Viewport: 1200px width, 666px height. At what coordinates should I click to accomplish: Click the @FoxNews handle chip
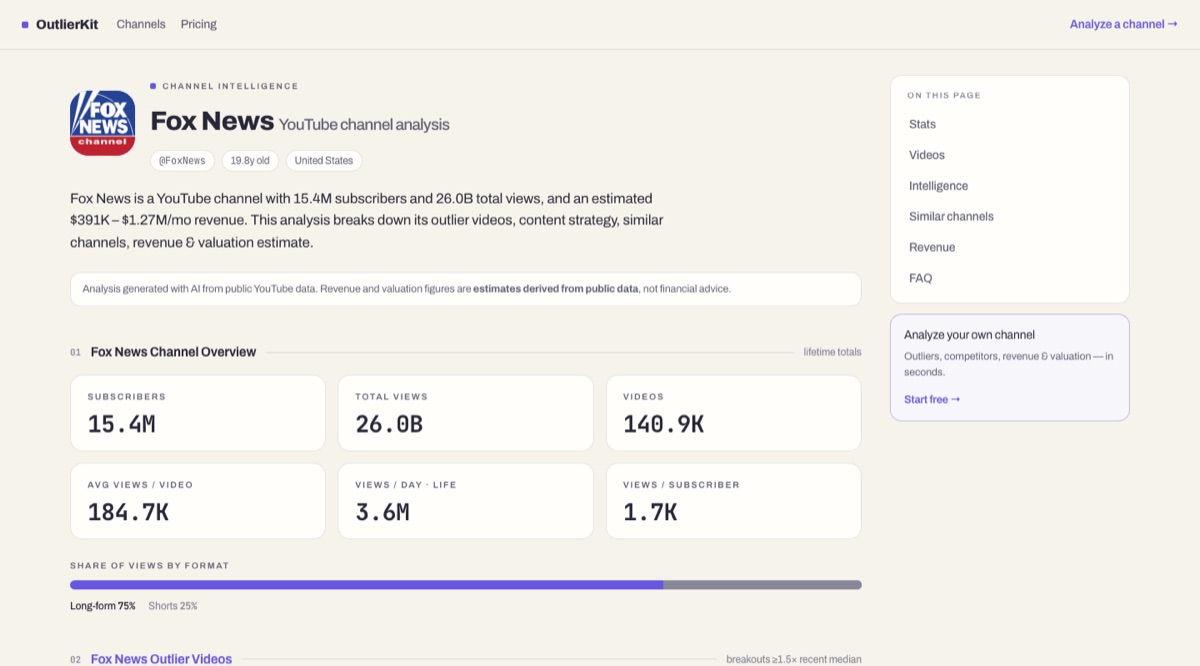(182, 160)
